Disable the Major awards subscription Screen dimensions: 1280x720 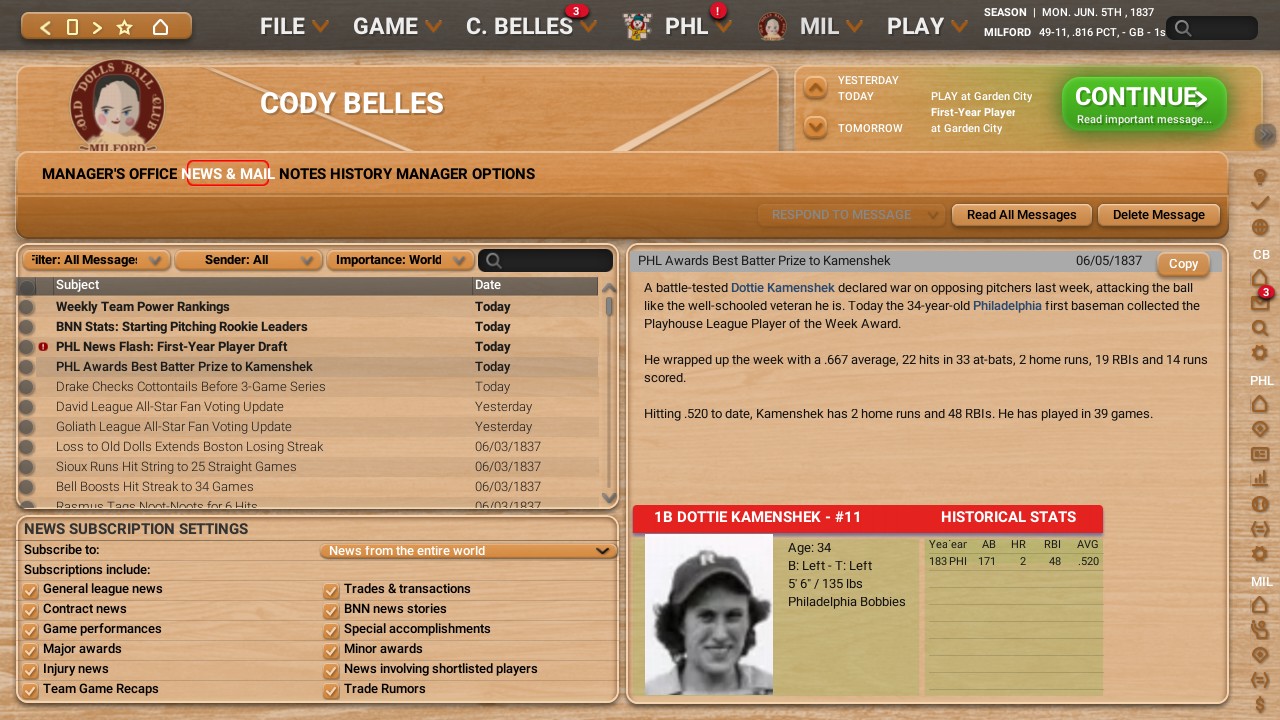point(30,650)
